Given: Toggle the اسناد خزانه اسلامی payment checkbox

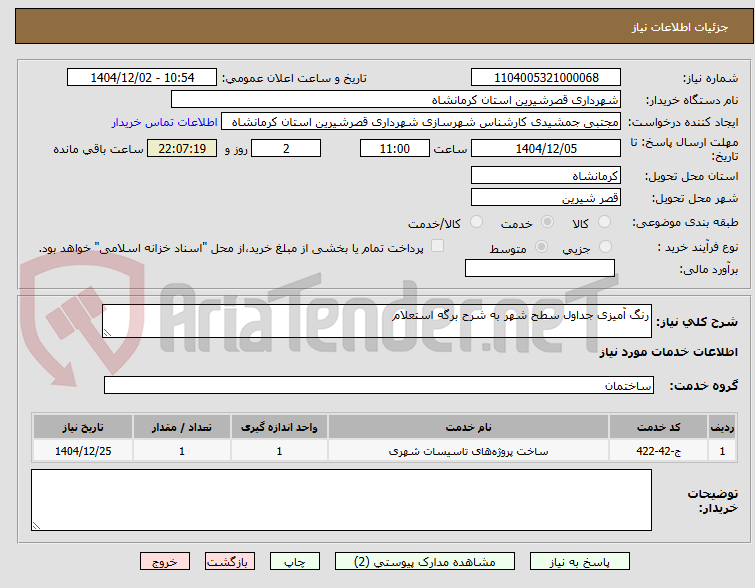Looking at the screenshot, I should (437, 246).
